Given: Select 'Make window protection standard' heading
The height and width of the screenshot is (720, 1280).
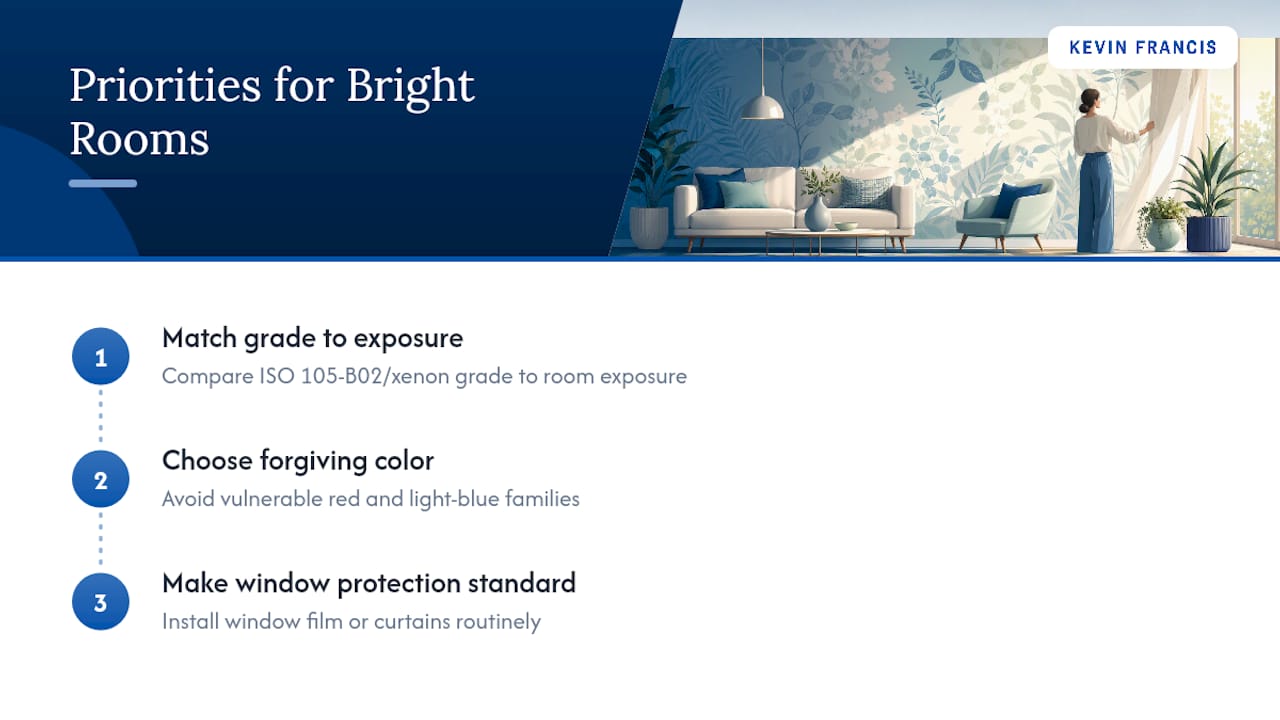Looking at the screenshot, I should [369, 583].
